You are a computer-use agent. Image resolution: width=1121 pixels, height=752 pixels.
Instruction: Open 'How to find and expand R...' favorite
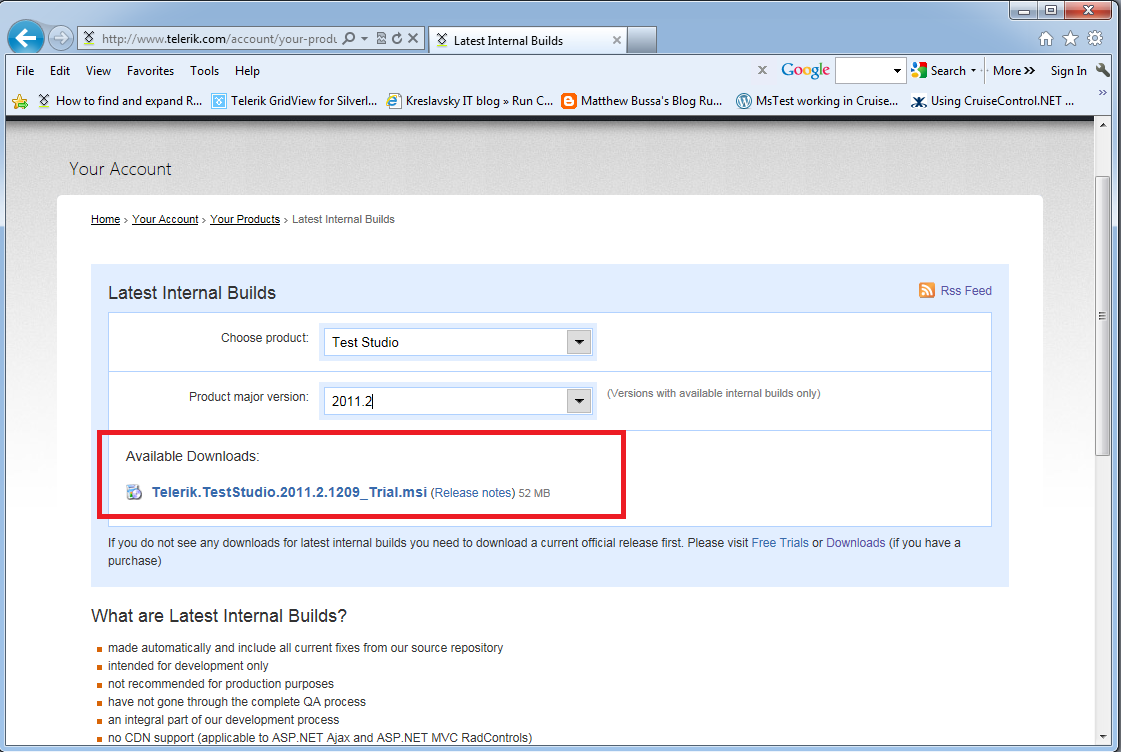[120, 102]
